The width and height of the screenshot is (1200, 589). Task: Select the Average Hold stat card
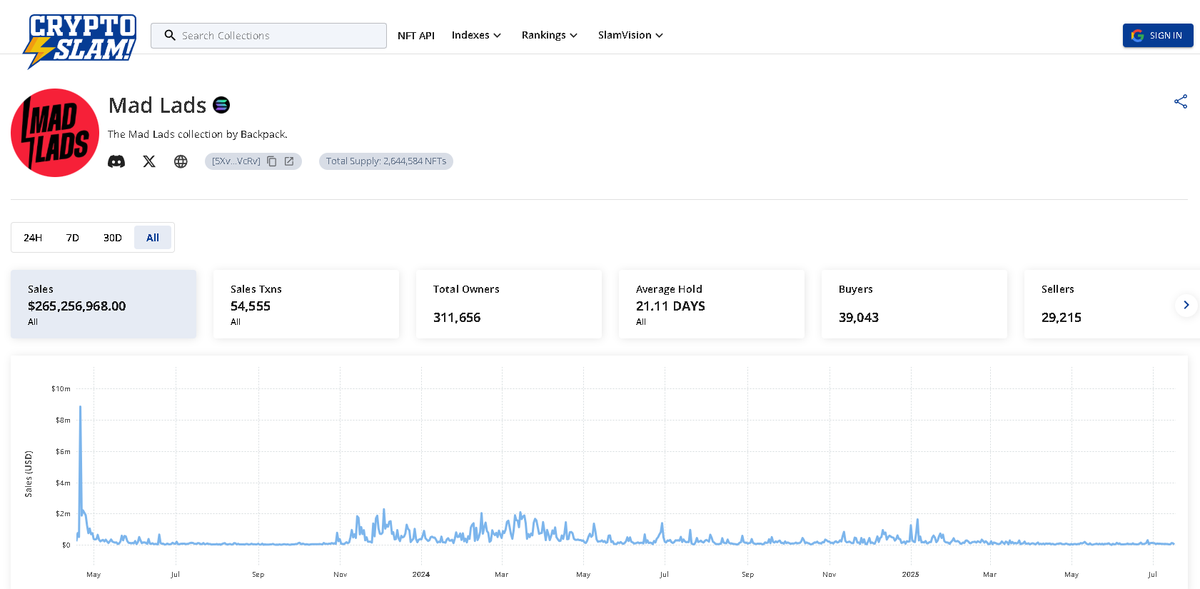pos(712,304)
